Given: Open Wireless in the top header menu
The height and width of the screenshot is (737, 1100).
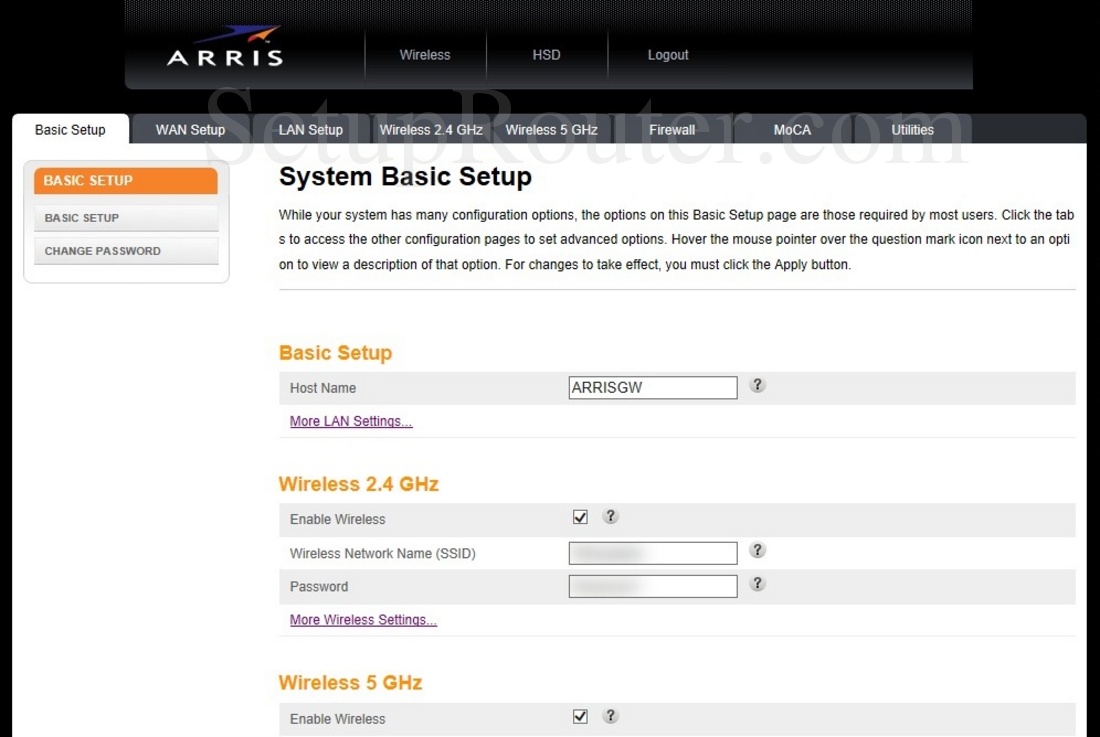Looking at the screenshot, I should pos(425,55).
